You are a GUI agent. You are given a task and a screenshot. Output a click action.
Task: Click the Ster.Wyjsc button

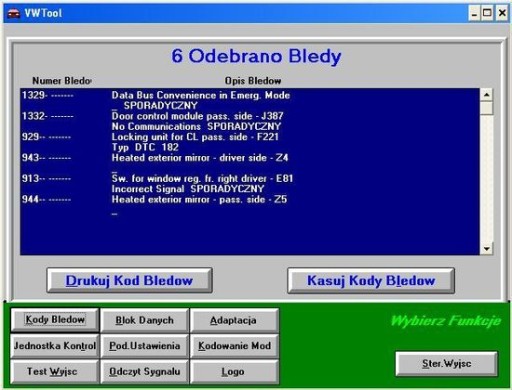click(x=446, y=363)
